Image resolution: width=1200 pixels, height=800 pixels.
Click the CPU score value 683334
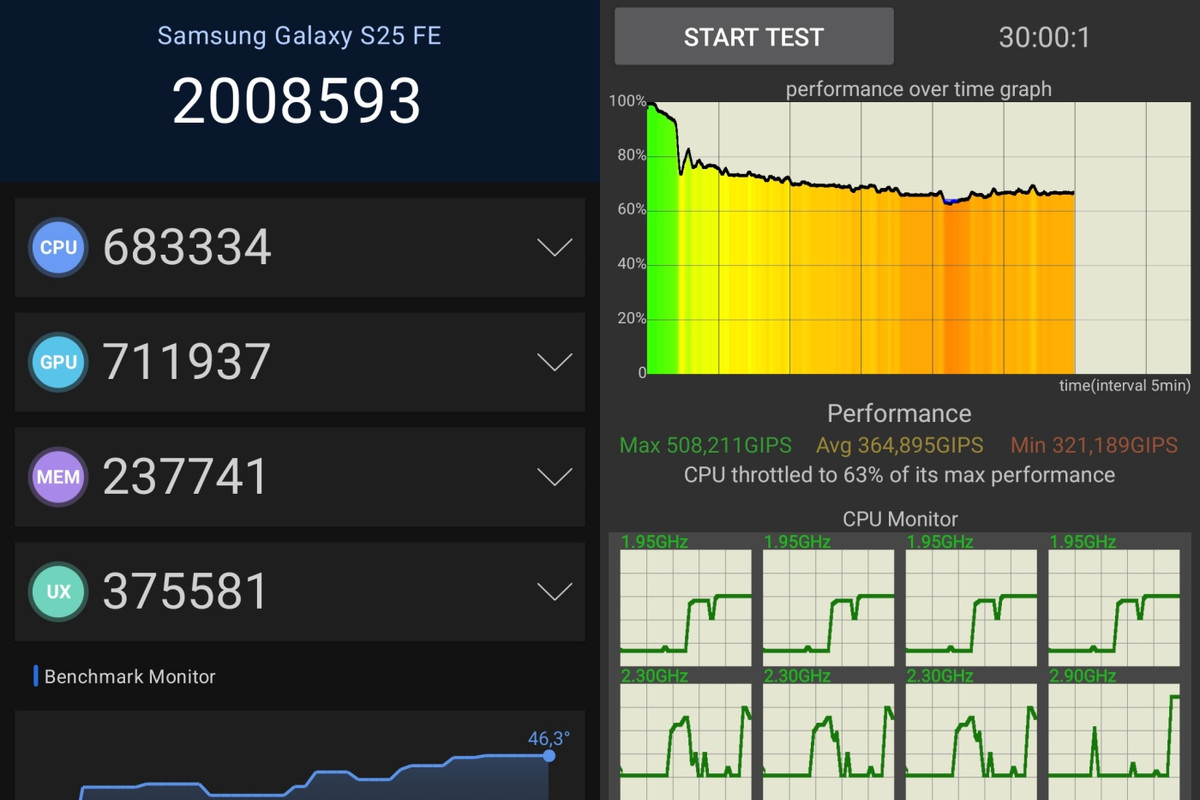coord(187,247)
